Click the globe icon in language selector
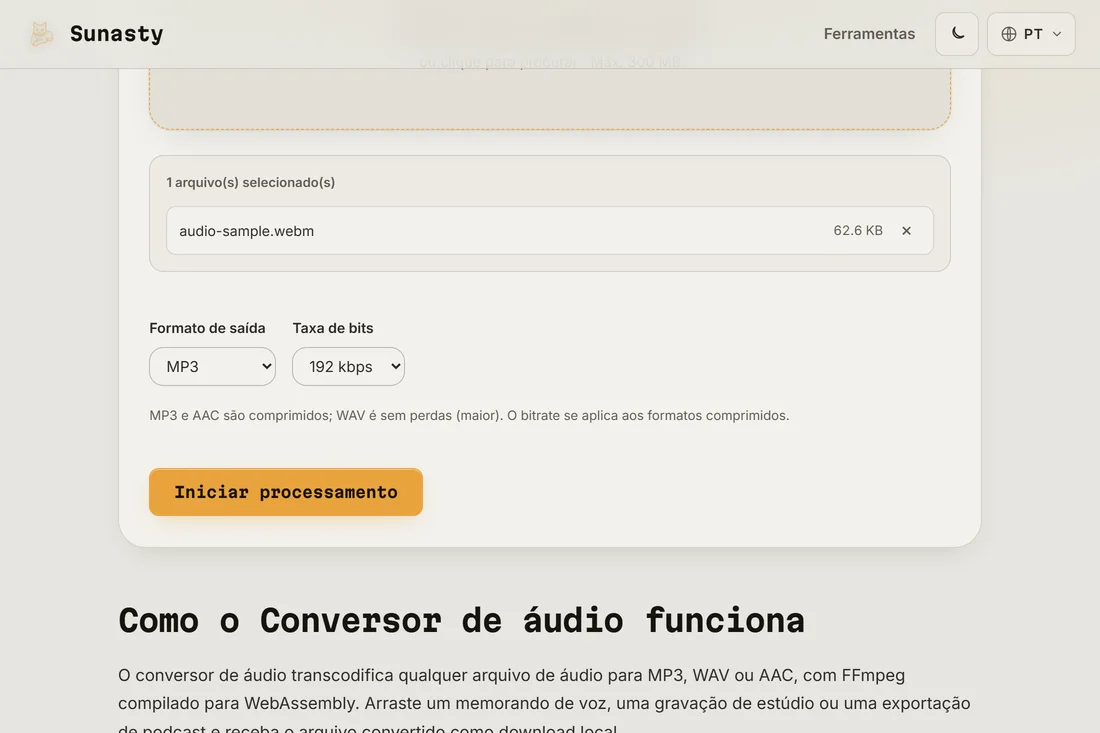The image size is (1100, 733). coord(1009,34)
